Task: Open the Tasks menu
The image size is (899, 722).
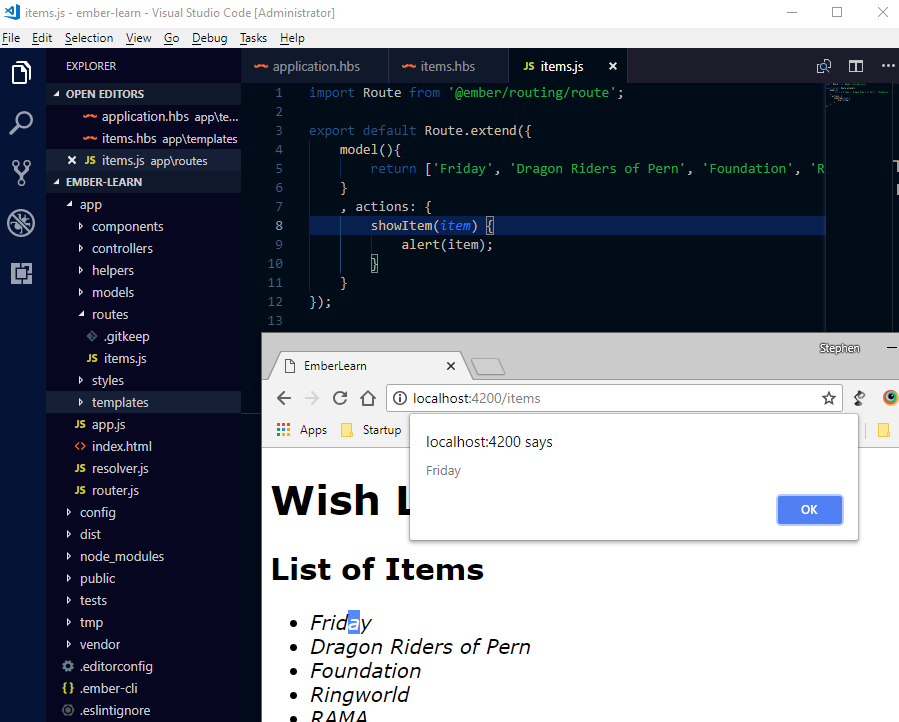Action: coord(253,38)
